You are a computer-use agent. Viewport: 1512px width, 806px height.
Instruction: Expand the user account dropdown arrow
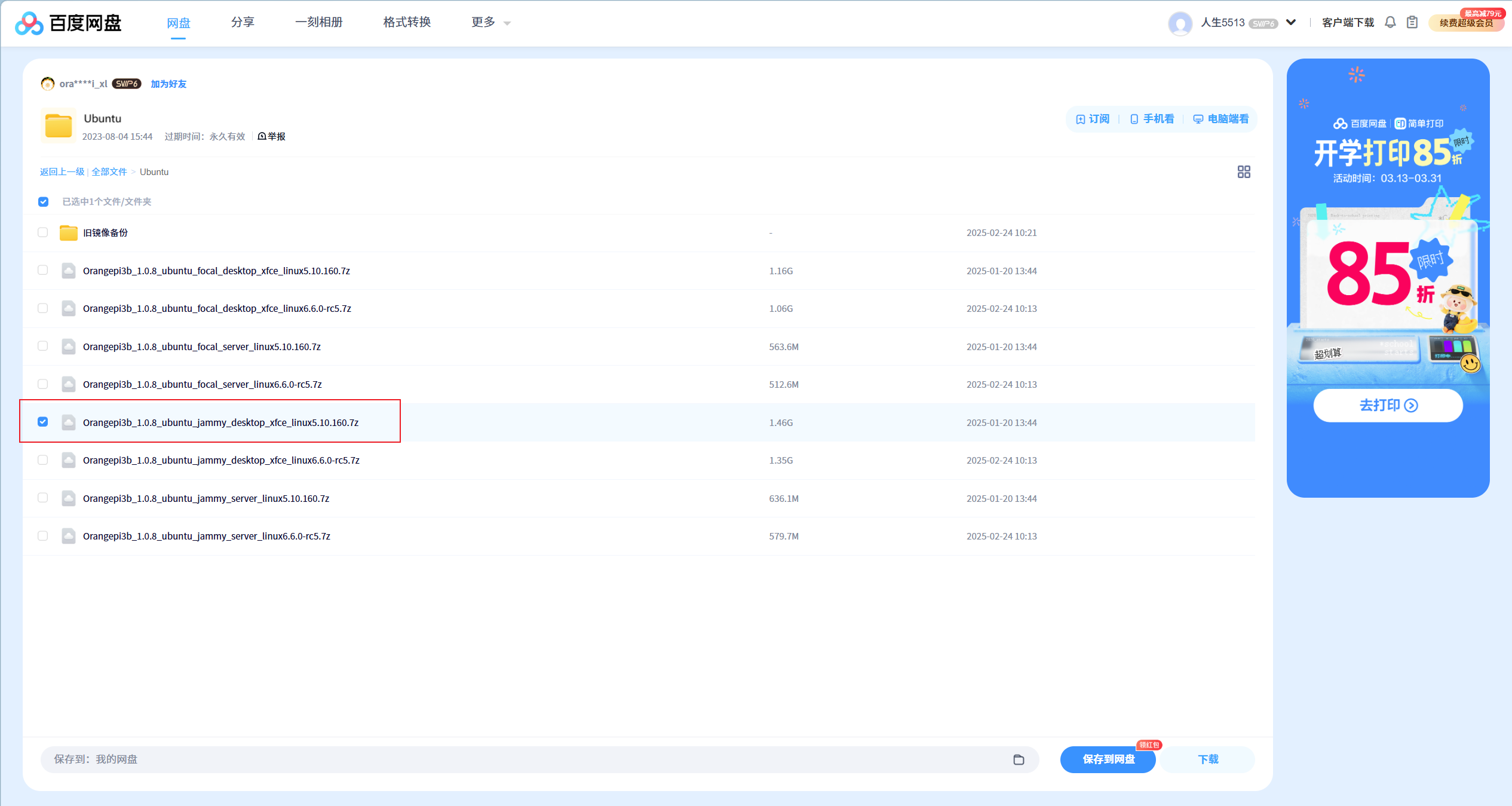coord(1291,23)
